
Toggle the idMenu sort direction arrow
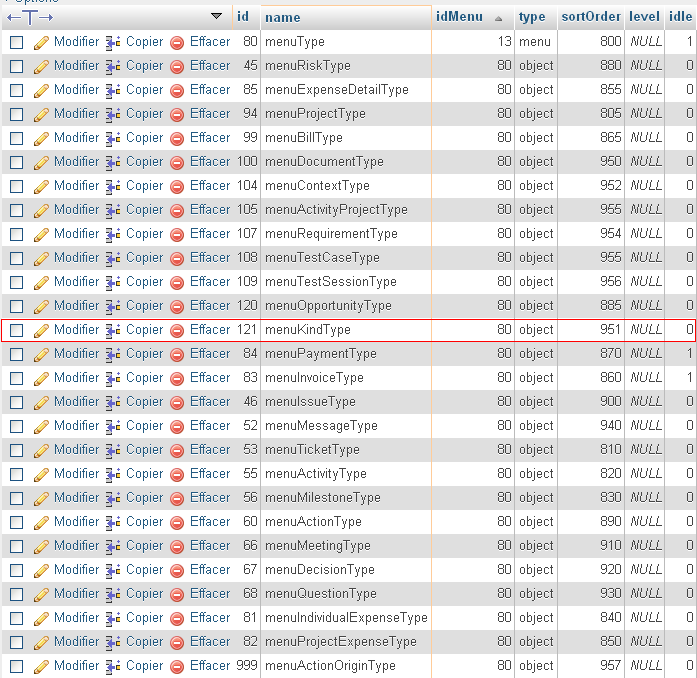click(499, 18)
